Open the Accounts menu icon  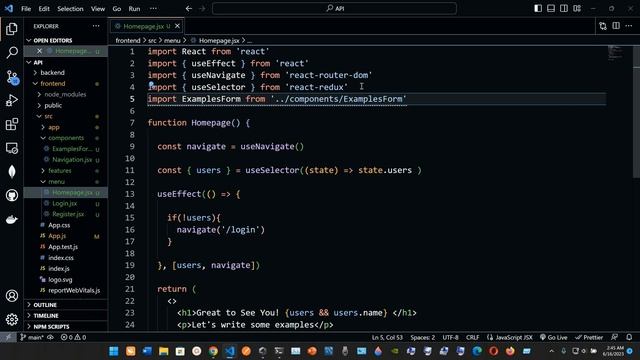(x=12, y=296)
